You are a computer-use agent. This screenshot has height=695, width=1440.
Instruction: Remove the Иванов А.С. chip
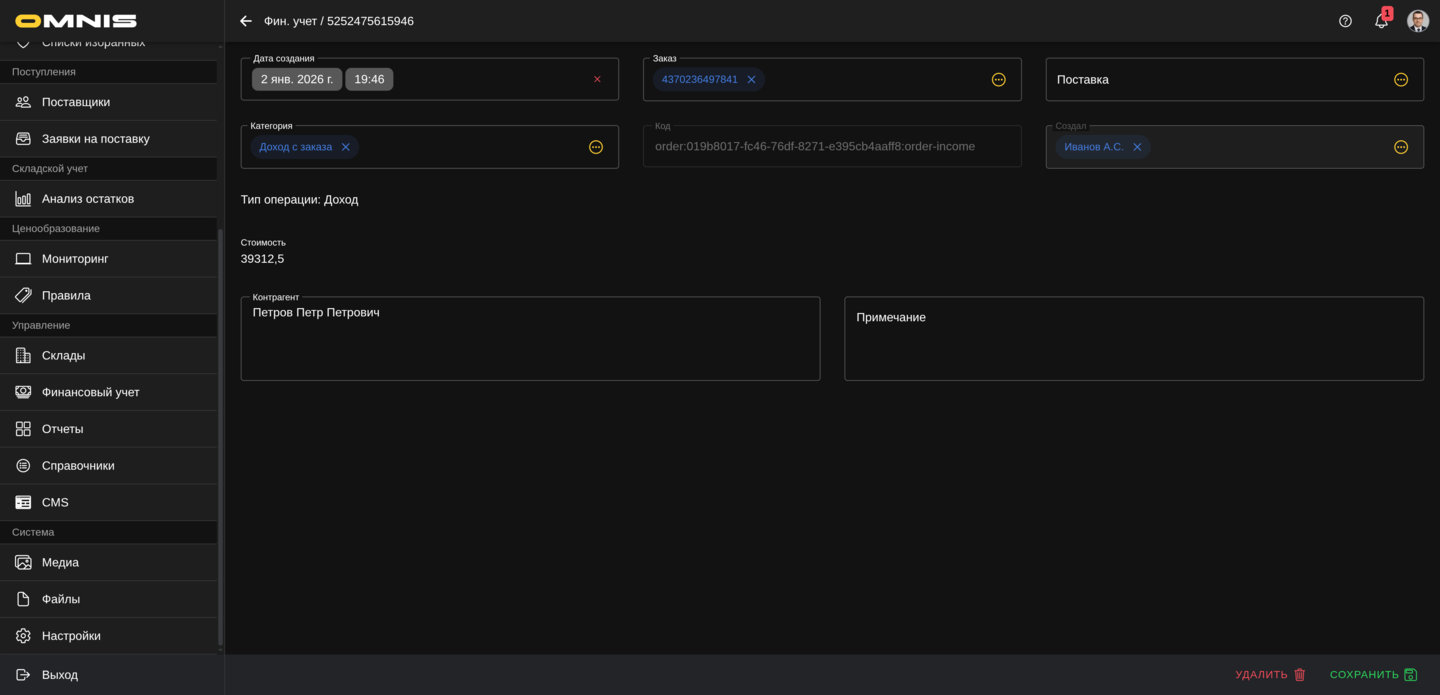point(1137,147)
